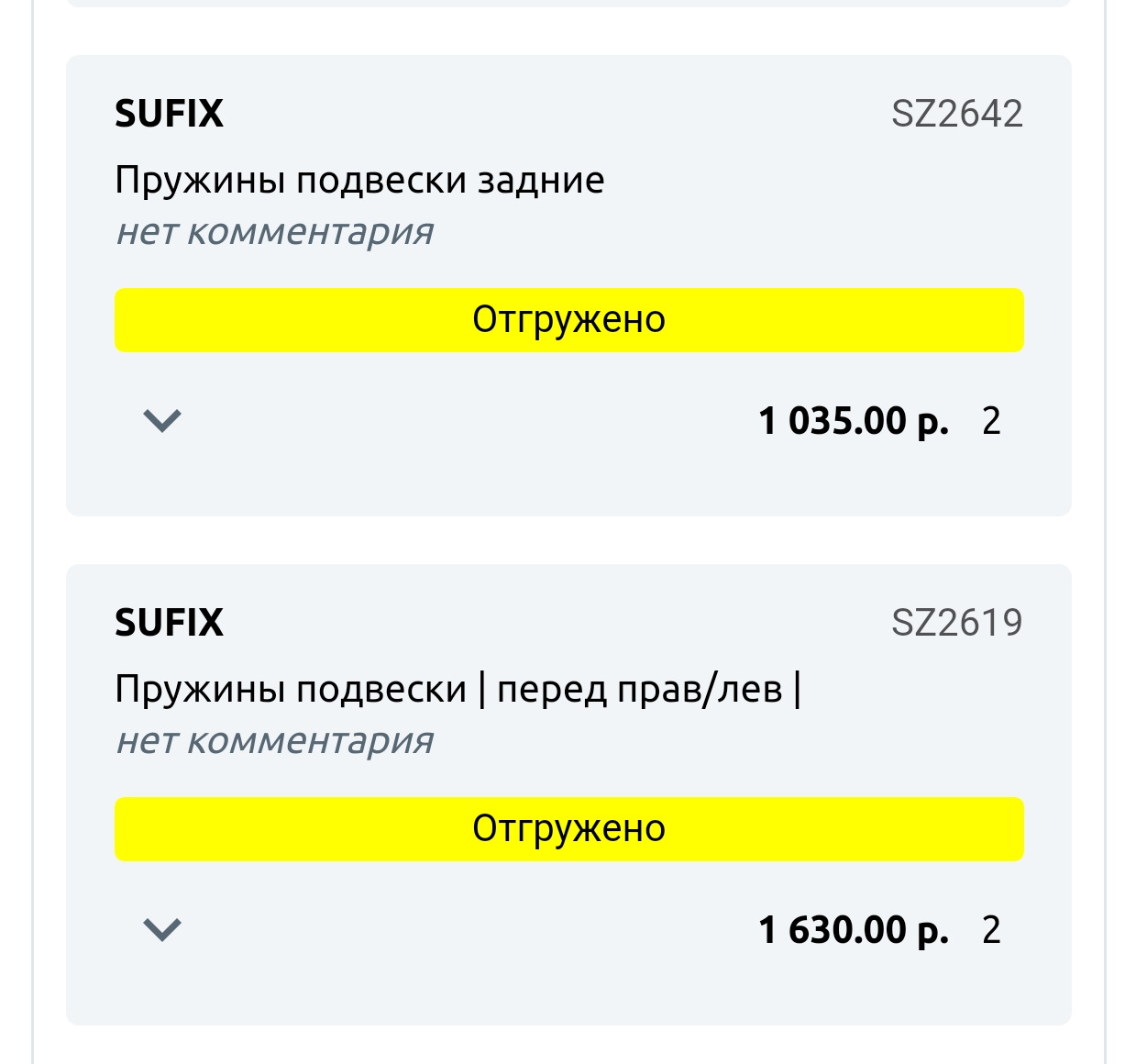The image size is (1136, 1064).
Task: Click the yellow Отгружено status for SZ2642
Action: coord(568,319)
